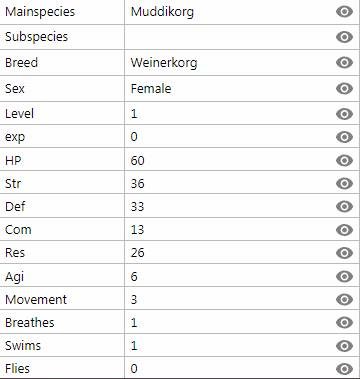The image size is (360, 379).
Task: Toggle the eye icon for Subspecies
Action: click(x=344, y=37)
